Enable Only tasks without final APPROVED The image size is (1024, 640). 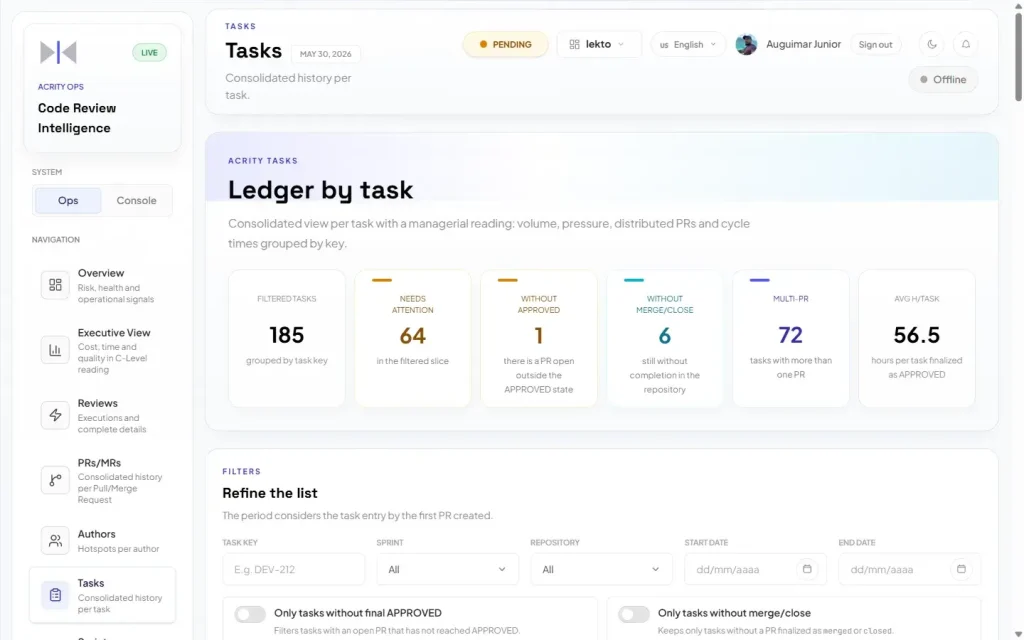pos(250,614)
